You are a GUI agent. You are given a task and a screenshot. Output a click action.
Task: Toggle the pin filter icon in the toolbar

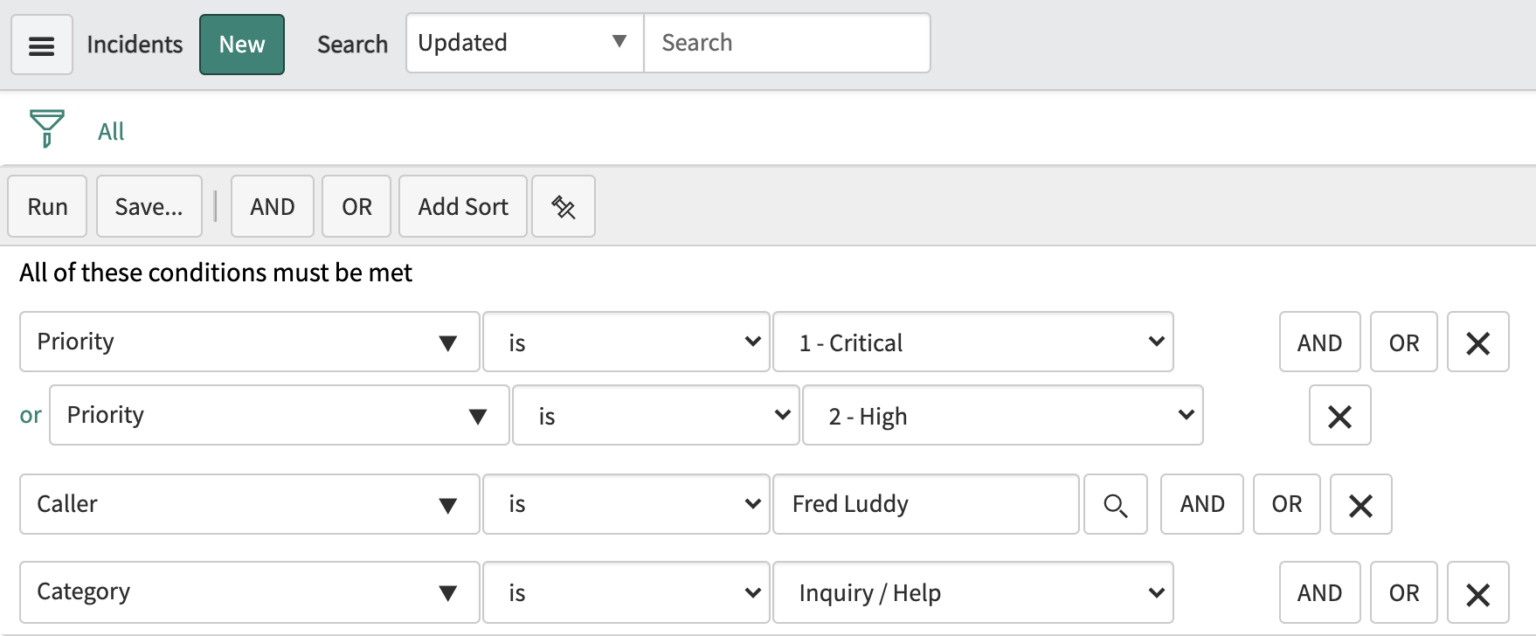point(563,206)
